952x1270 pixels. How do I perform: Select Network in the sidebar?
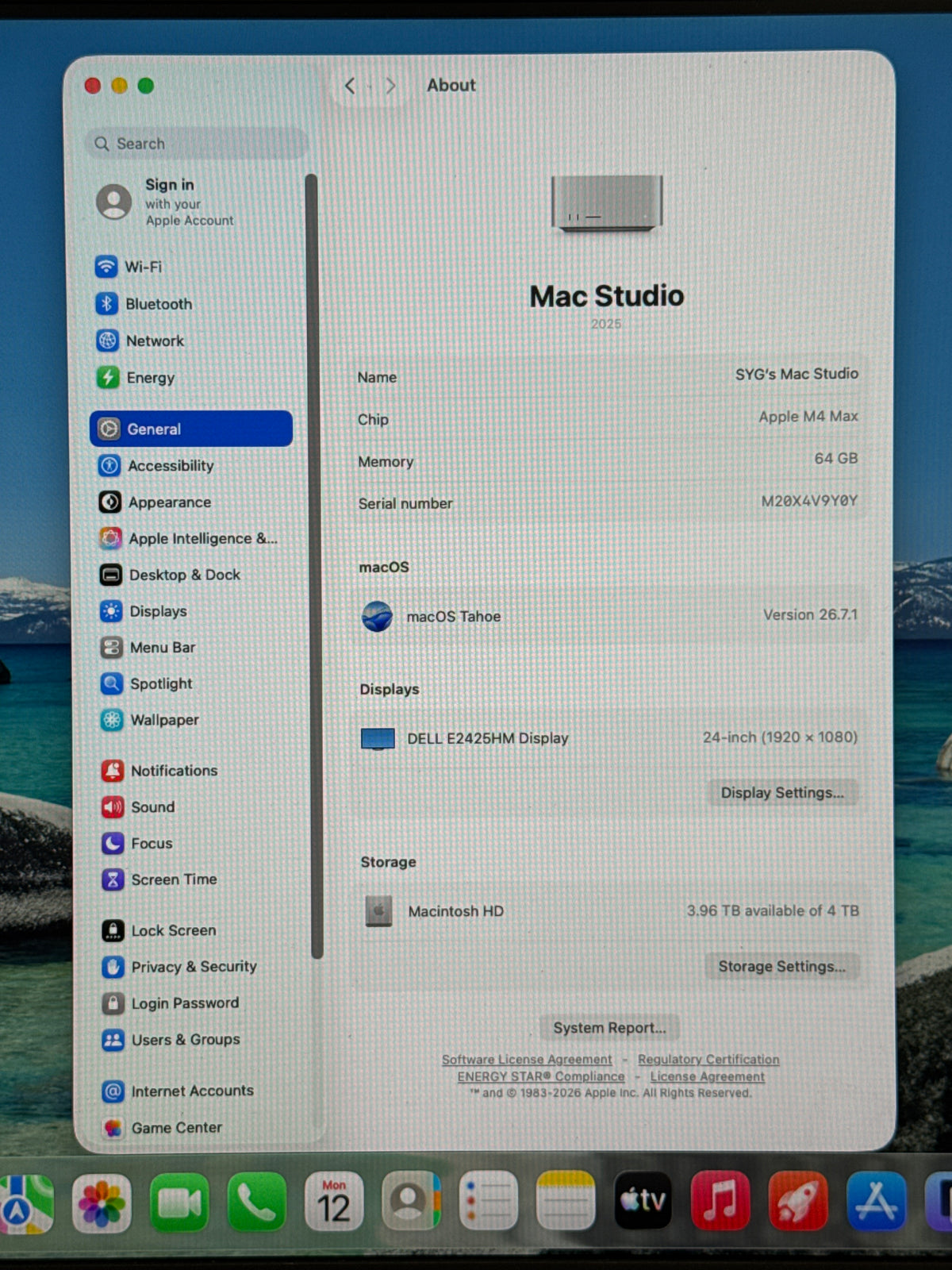(140, 341)
